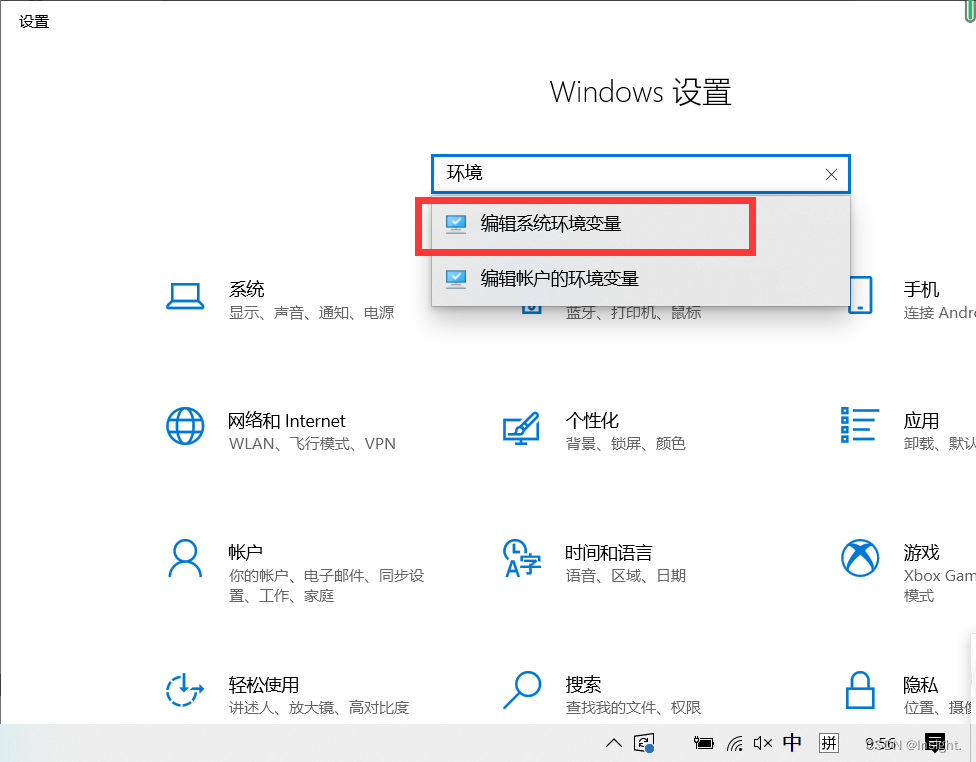This screenshot has width=976, height=762.
Task: Open the 轻松使用 accessibility icon
Action: (185, 690)
